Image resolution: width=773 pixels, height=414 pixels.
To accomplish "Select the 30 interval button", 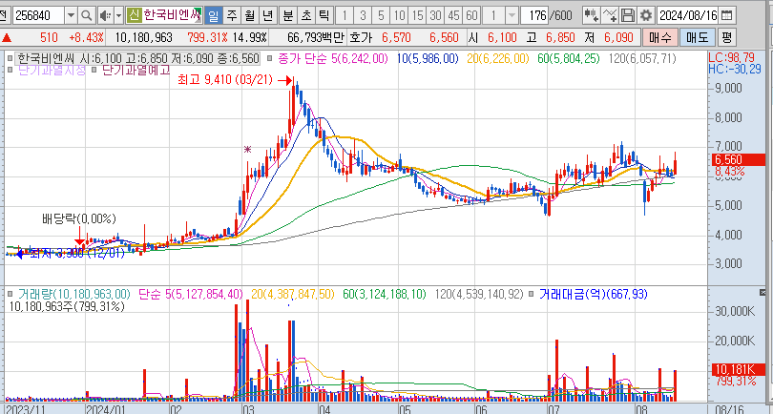I will click(x=436, y=16).
